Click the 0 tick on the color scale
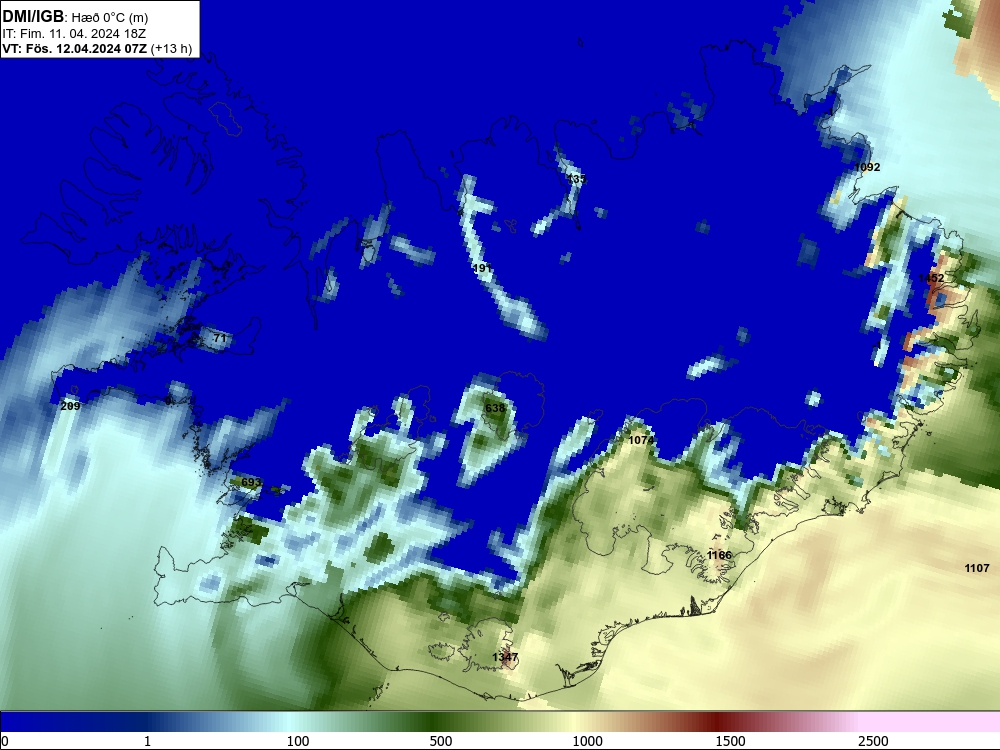 point(5,741)
